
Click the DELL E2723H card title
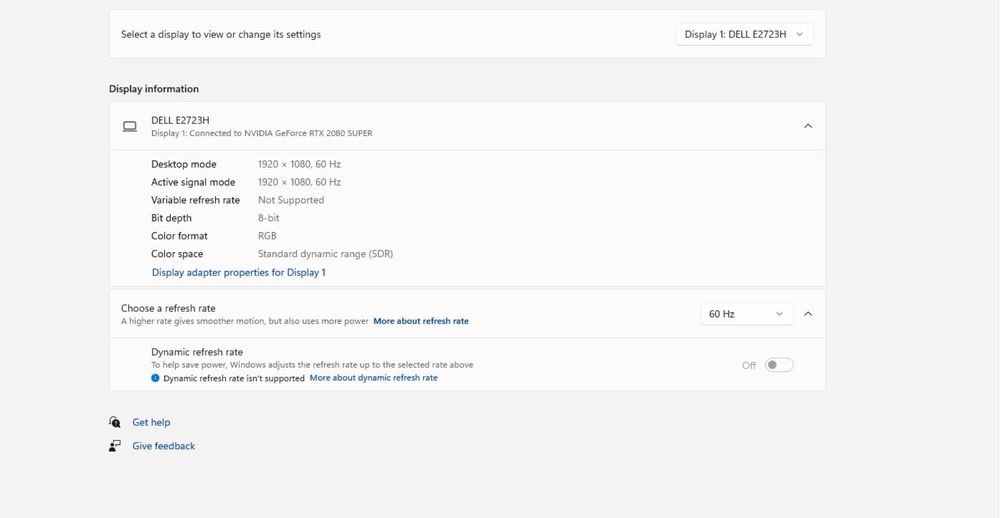click(x=180, y=120)
